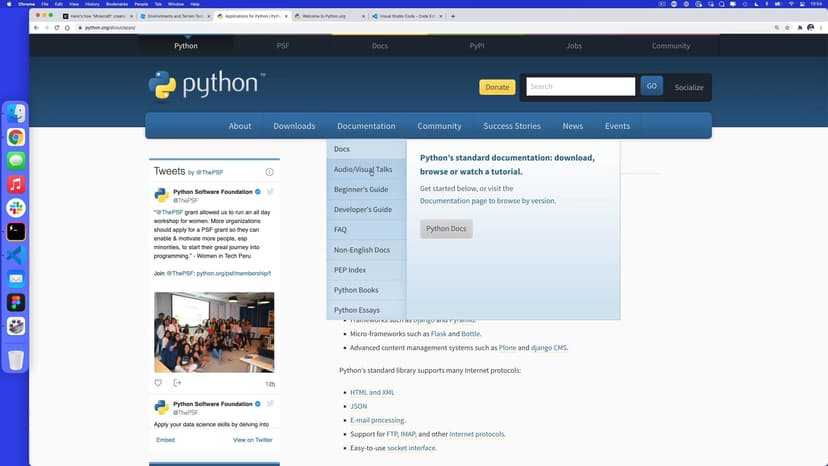The height and width of the screenshot is (466, 828).
Task: Choose PEP Index in the Documentation menu
Action: point(350,270)
